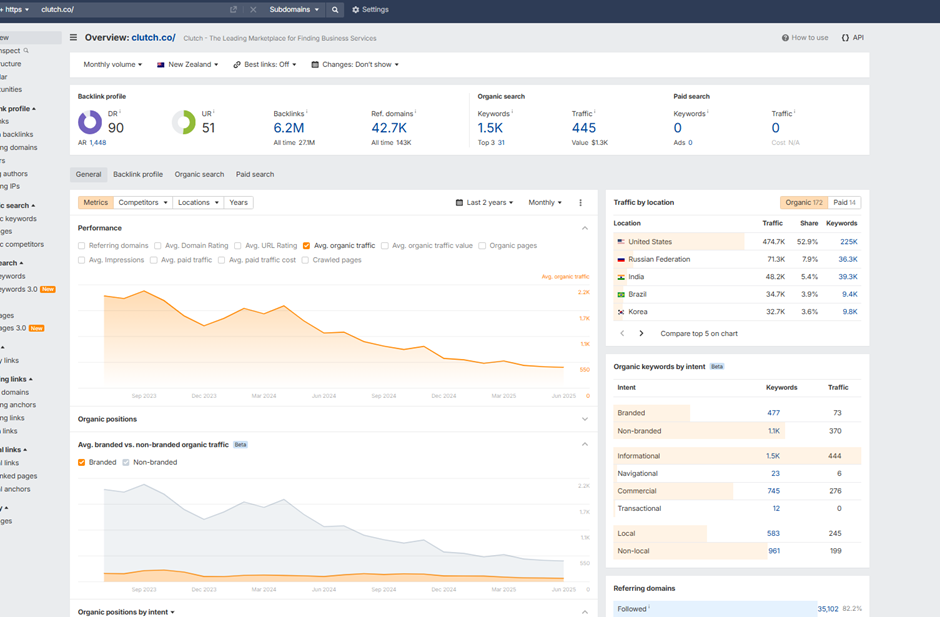This screenshot has height=617, width=940.
Task: Click the link icon beside Best links
Action: 237,65
